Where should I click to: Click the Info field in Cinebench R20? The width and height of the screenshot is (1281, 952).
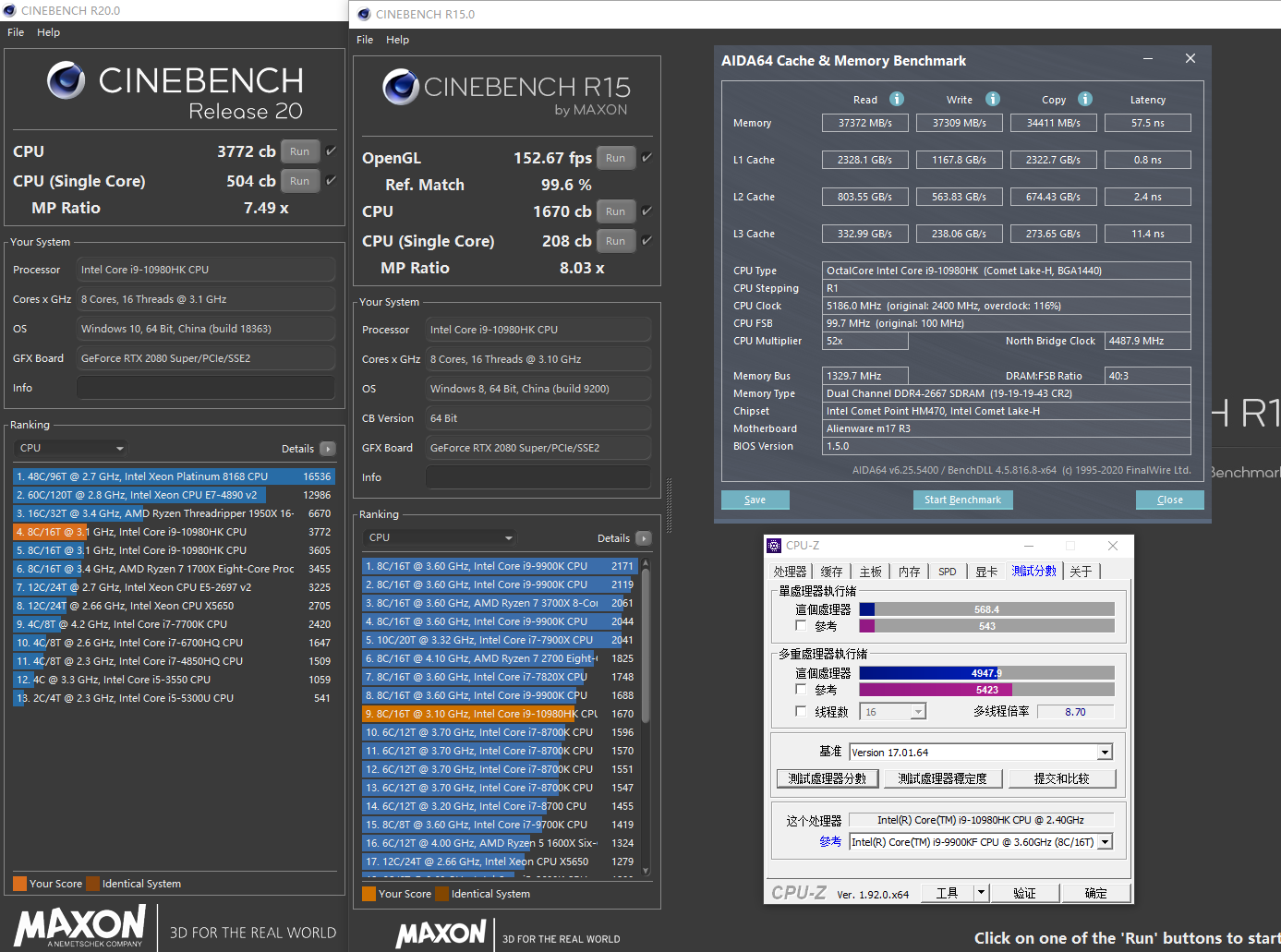click(206, 388)
